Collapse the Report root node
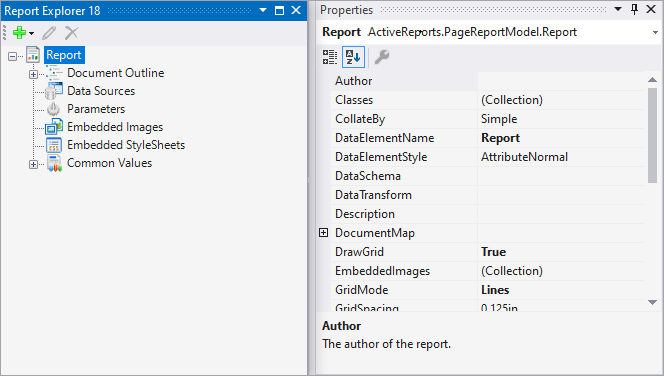Viewport: 664px width, 376px height. [13, 56]
